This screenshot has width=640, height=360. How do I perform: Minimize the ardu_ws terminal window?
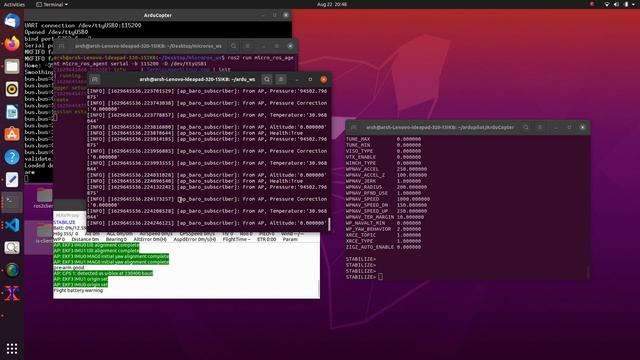298,79
